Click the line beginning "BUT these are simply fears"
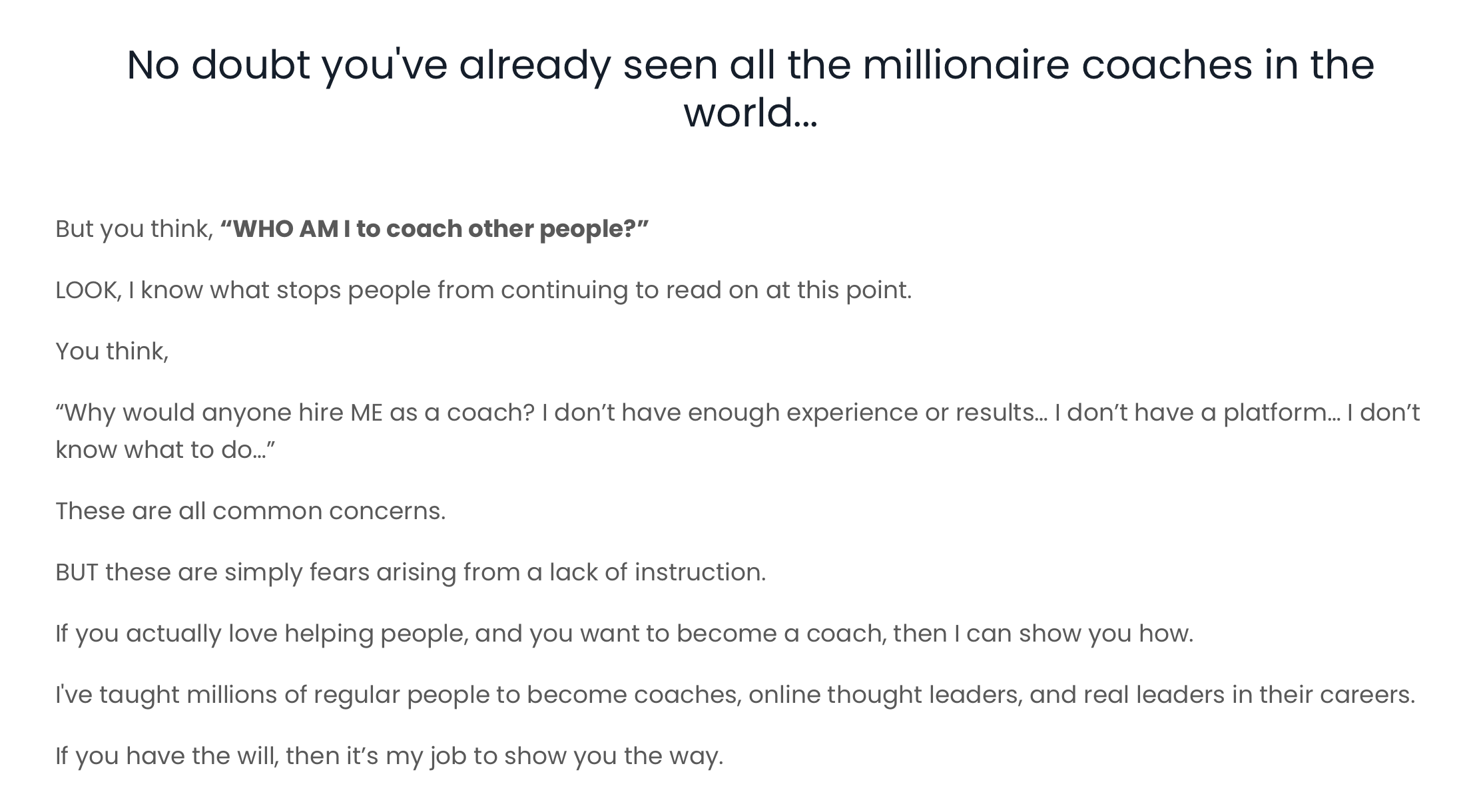The image size is (1477, 812). pos(411,572)
